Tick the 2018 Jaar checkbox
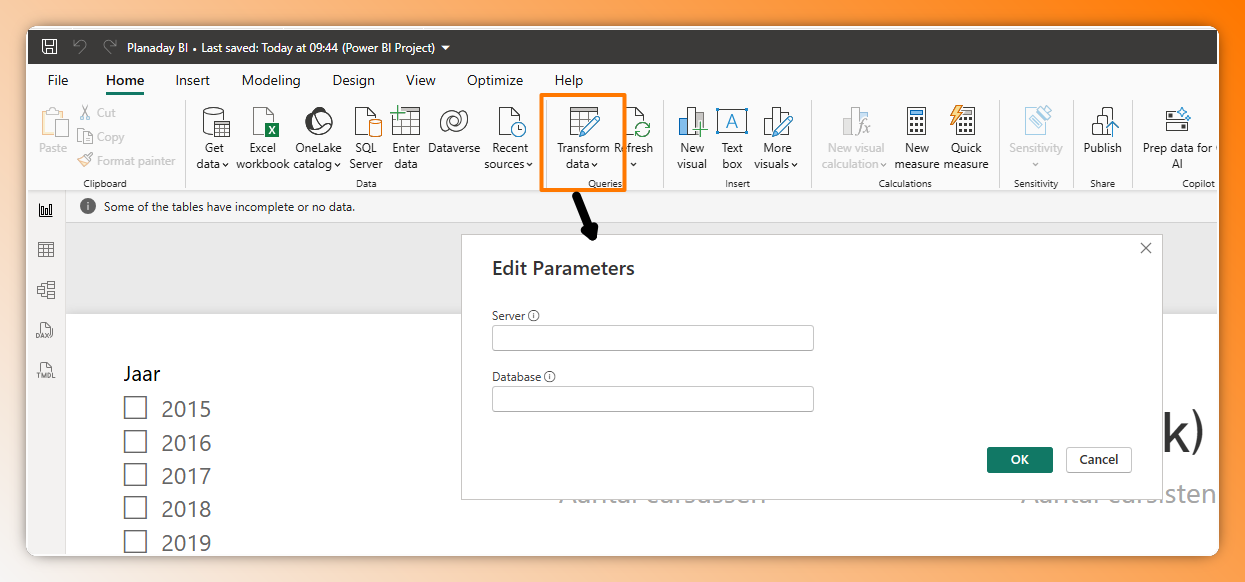This screenshot has height=582, width=1245. click(x=135, y=507)
